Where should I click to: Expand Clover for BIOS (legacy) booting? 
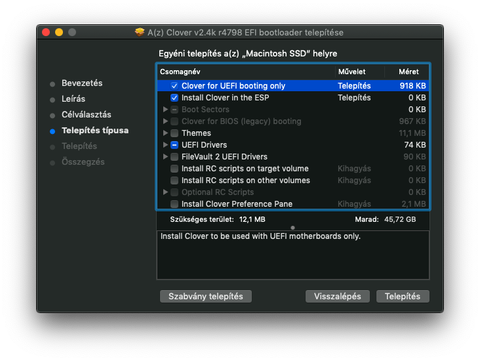[165, 121]
